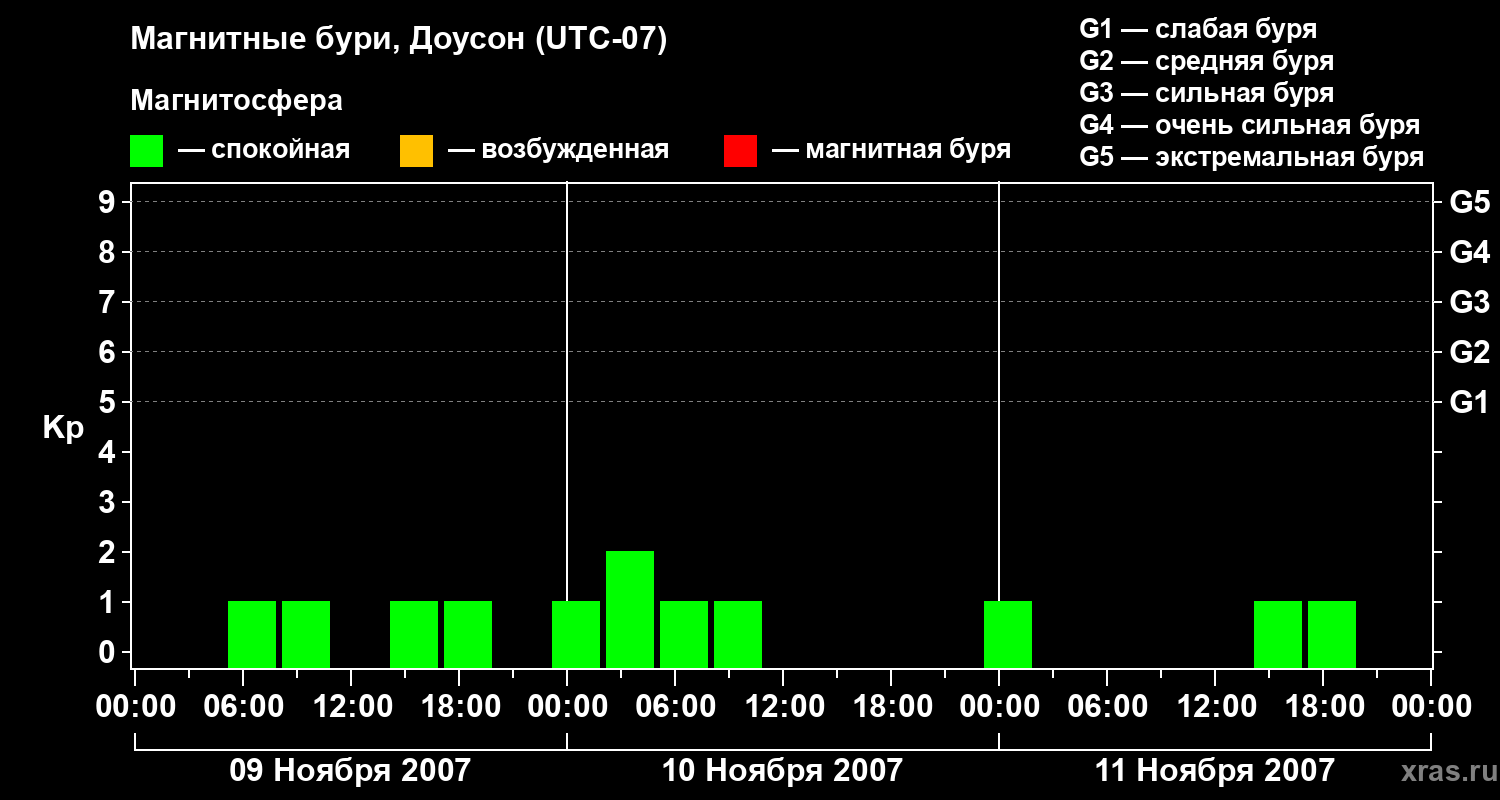Click the legend text '— магнитная буря'
The height and width of the screenshot is (800, 1500).
pos(891,150)
